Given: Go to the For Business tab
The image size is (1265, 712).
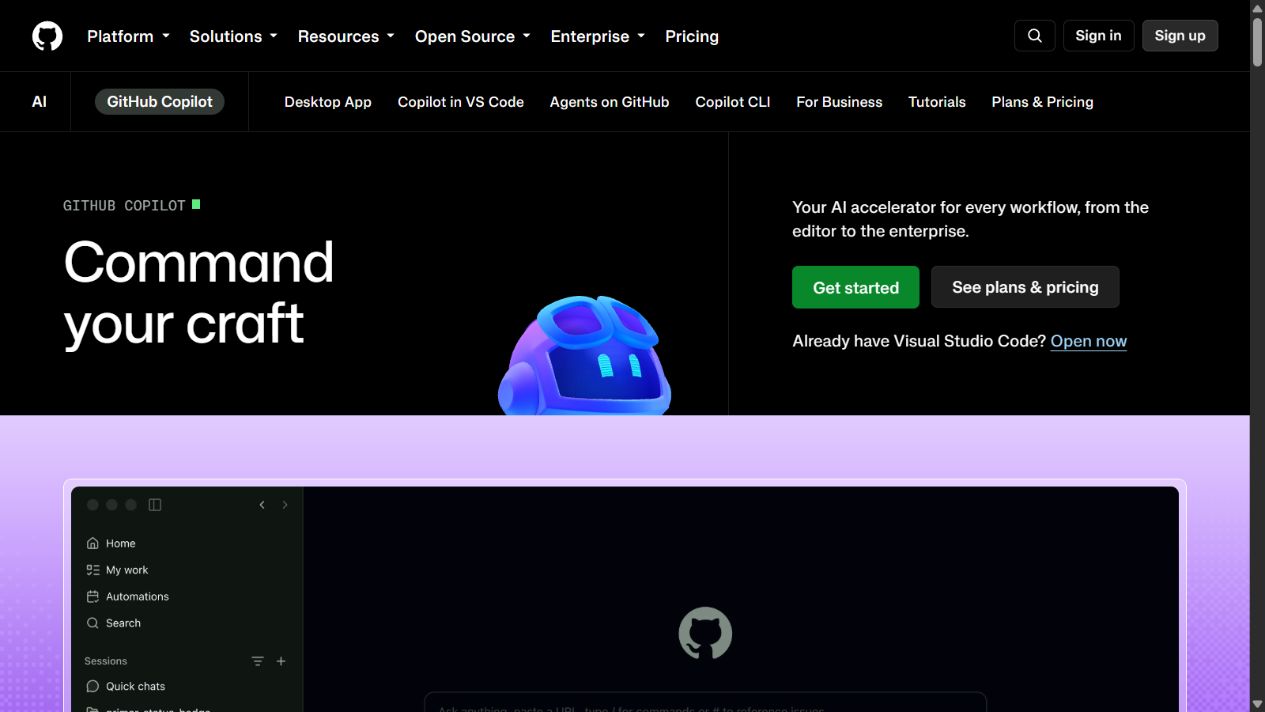Looking at the screenshot, I should pos(839,102).
